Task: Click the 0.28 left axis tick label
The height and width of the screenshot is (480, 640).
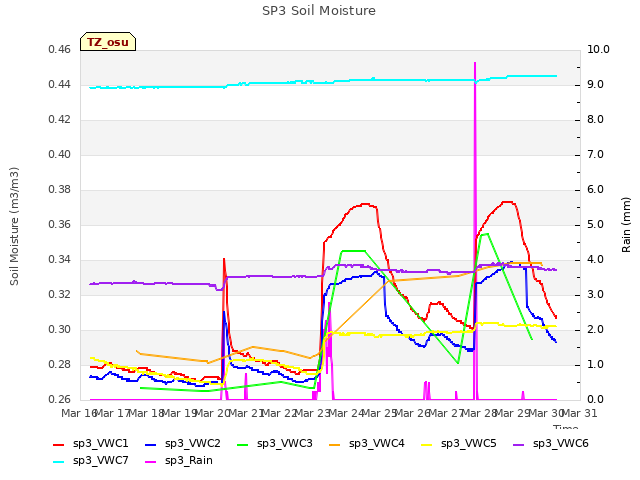Action: 60,365
